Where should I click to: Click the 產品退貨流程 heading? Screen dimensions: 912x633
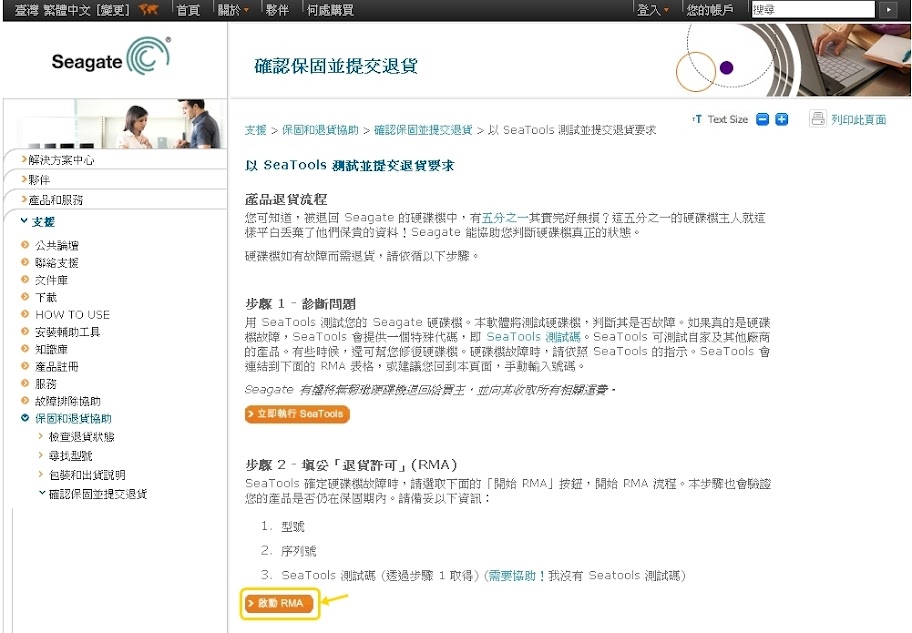286,200
